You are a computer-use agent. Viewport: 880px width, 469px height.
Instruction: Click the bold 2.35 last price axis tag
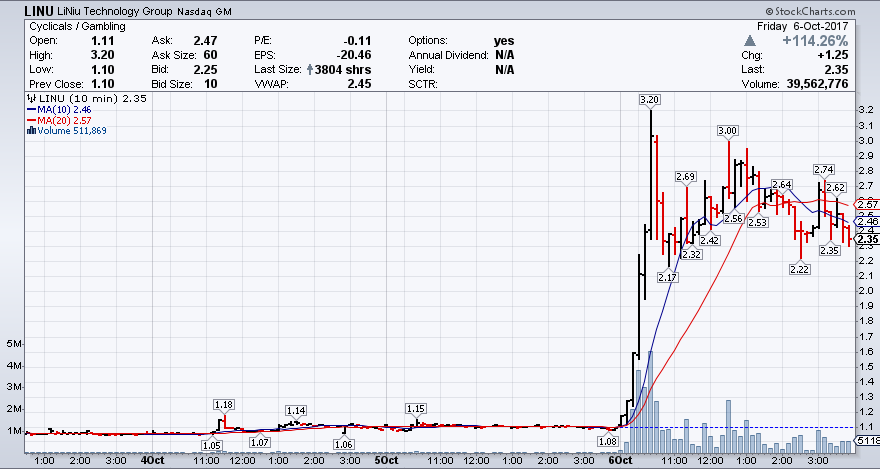[866, 240]
